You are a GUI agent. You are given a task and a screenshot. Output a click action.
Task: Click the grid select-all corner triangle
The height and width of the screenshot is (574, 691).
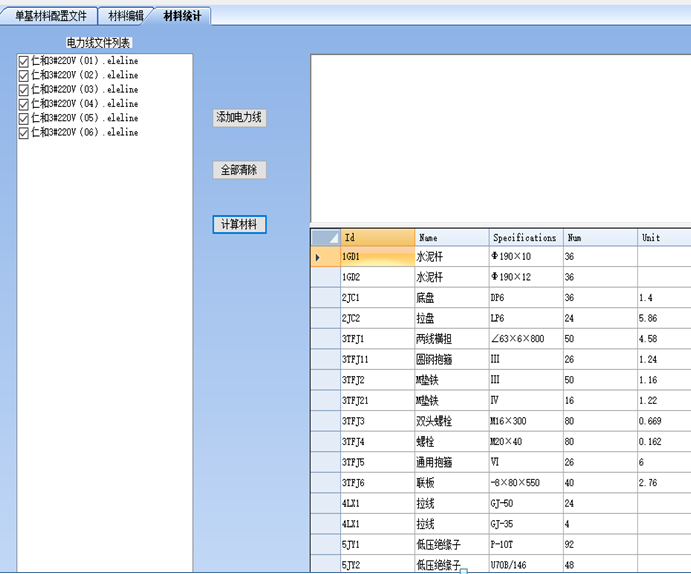[325, 238]
